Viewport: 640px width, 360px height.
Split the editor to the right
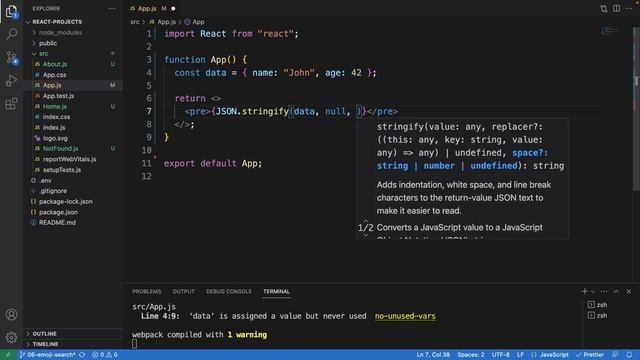[616, 9]
